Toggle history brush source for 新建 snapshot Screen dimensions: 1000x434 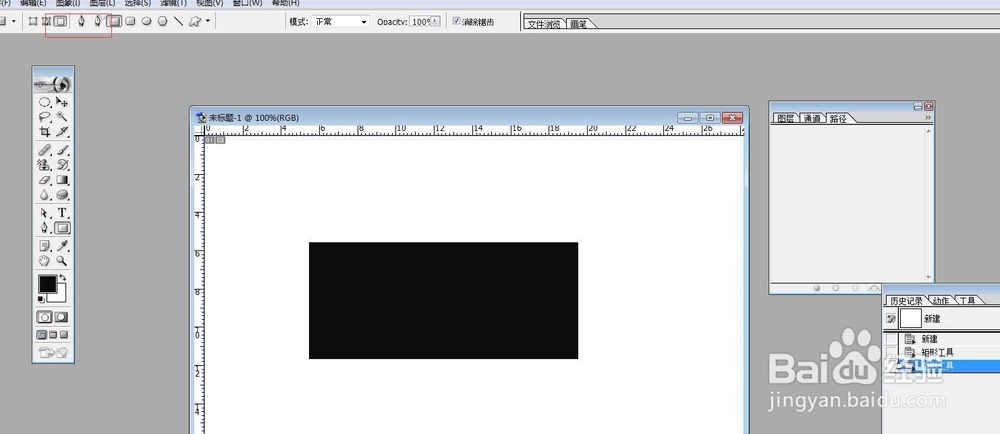pyautogui.click(x=891, y=318)
